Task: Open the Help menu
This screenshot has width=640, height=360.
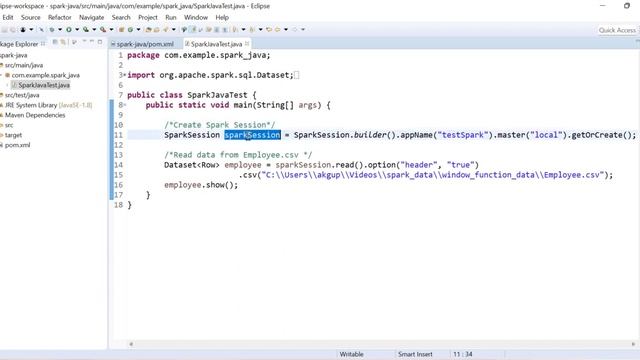Action: pos(222,18)
